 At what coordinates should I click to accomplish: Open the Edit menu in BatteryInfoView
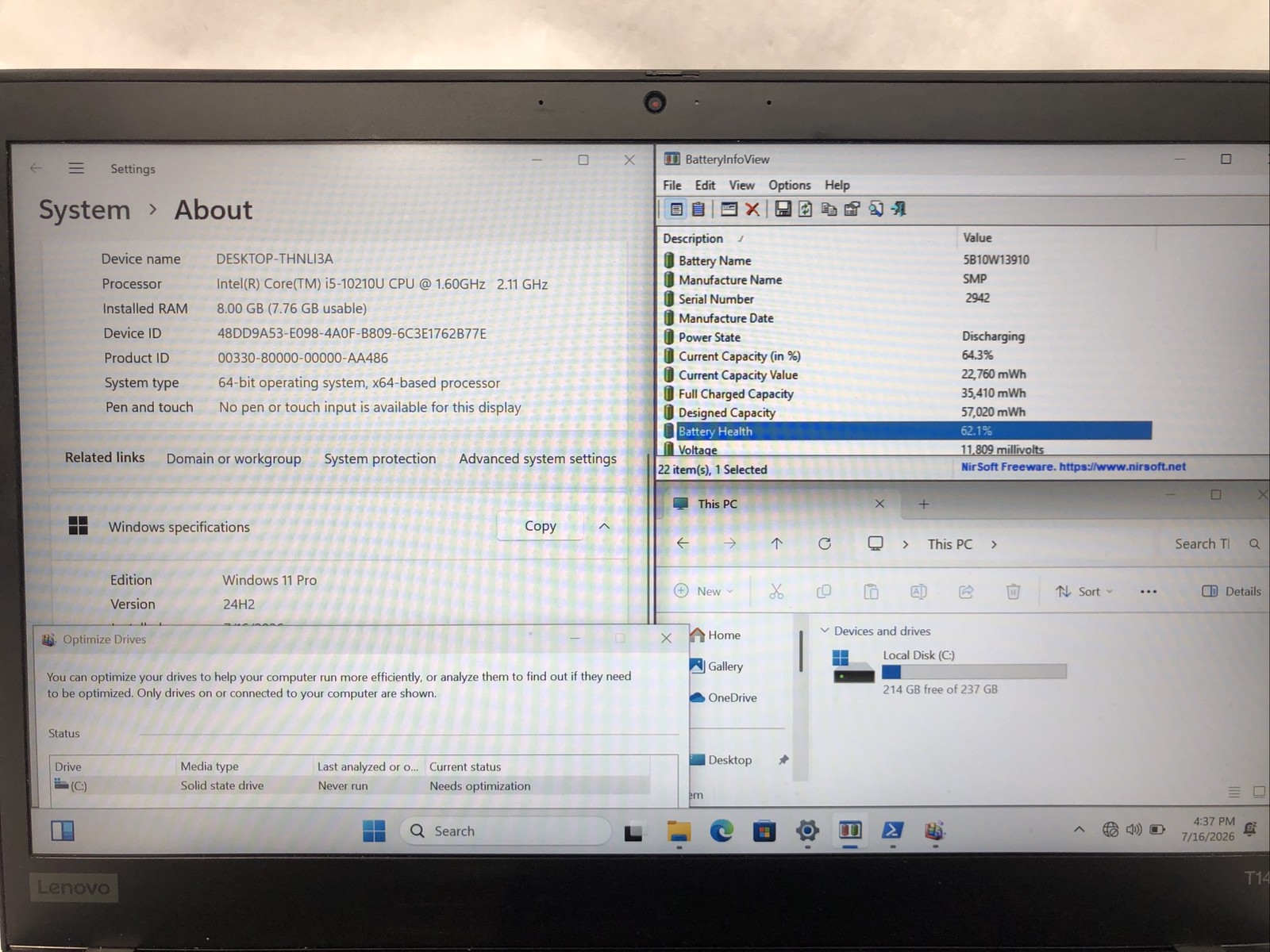(705, 185)
